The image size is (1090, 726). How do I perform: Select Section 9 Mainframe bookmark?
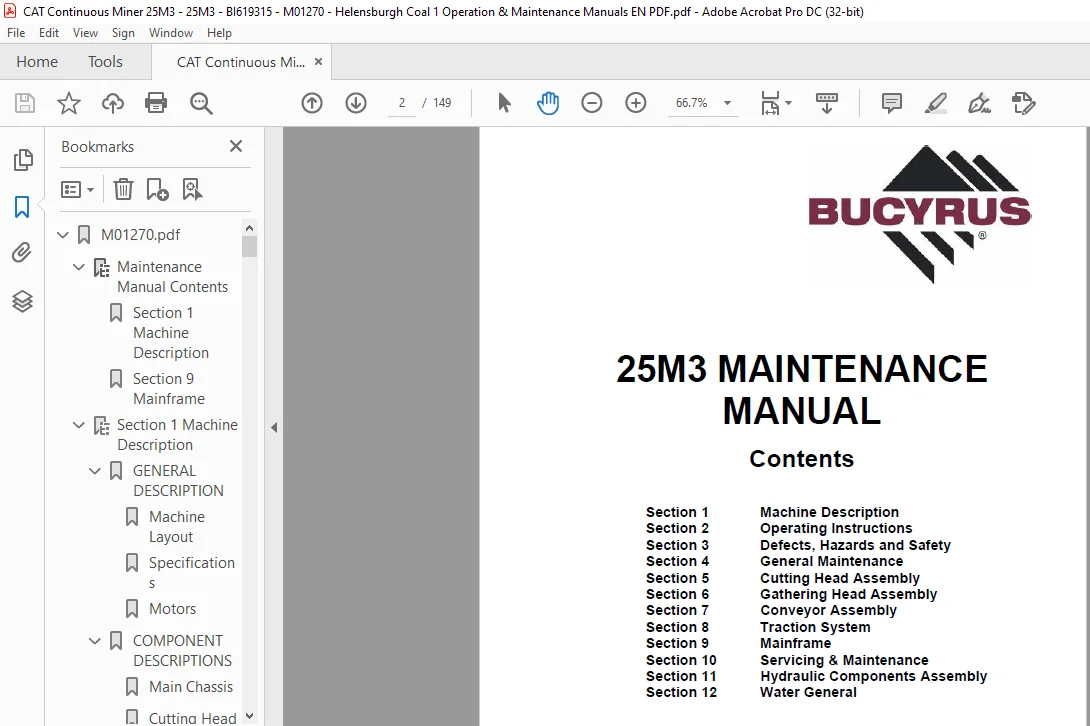(168, 389)
